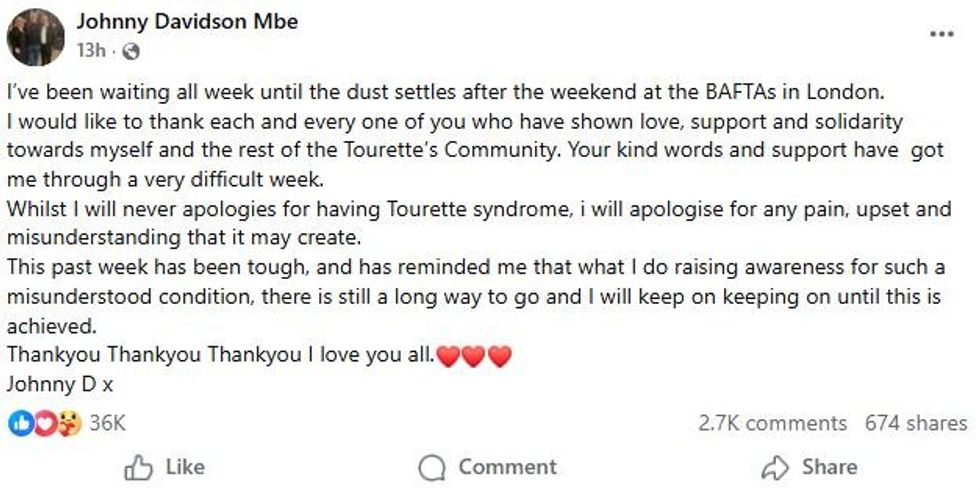The width and height of the screenshot is (980, 492).
Task: Show the 2.7K comments
Action: [772, 423]
